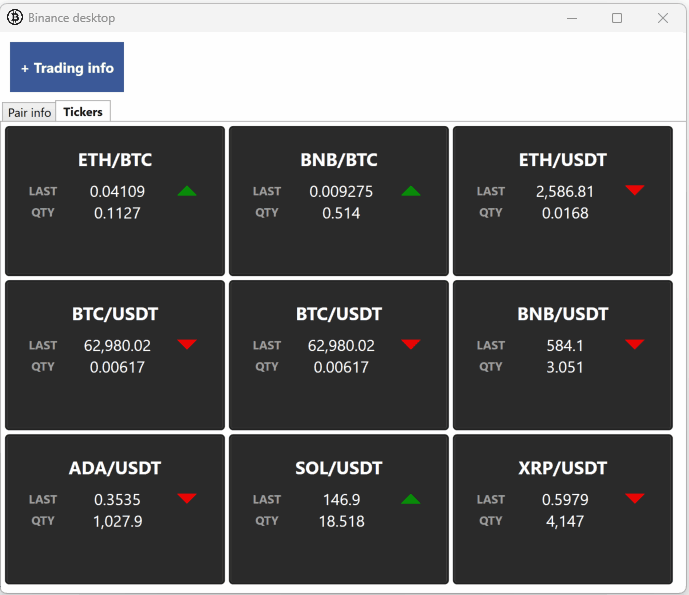Image resolution: width=689 pixels, height=595 pixels.
Task: Click the green up arrow on SOL/USDT card
Action: pos(411,499)
